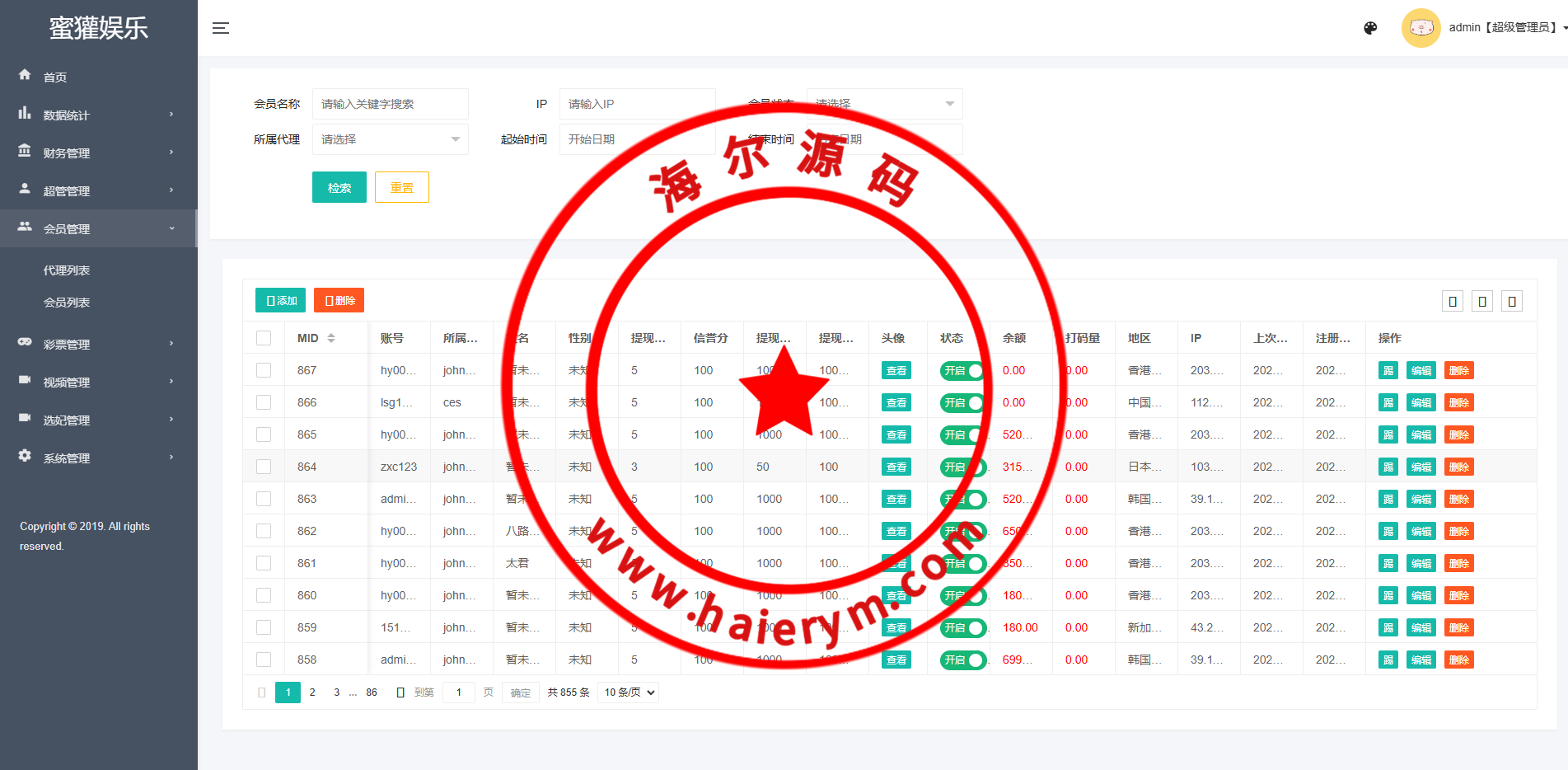Select all rows with header checkbox
1568x770 pixels.
(264, 338)
